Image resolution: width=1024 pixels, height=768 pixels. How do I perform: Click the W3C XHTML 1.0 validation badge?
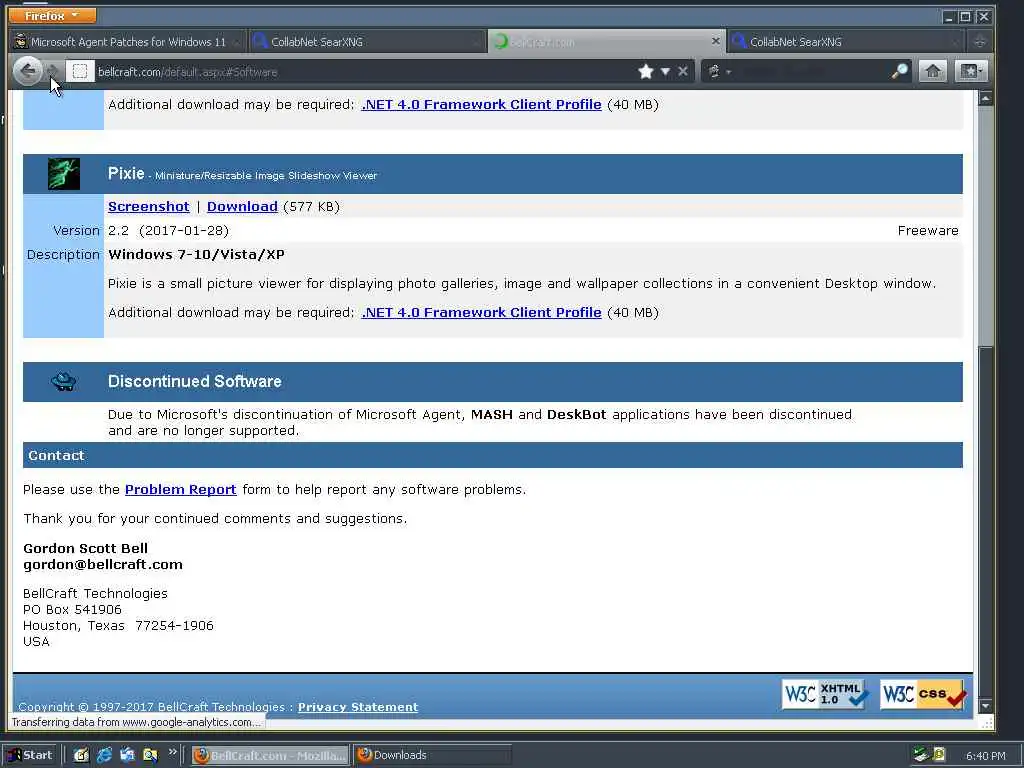point(825,694)
